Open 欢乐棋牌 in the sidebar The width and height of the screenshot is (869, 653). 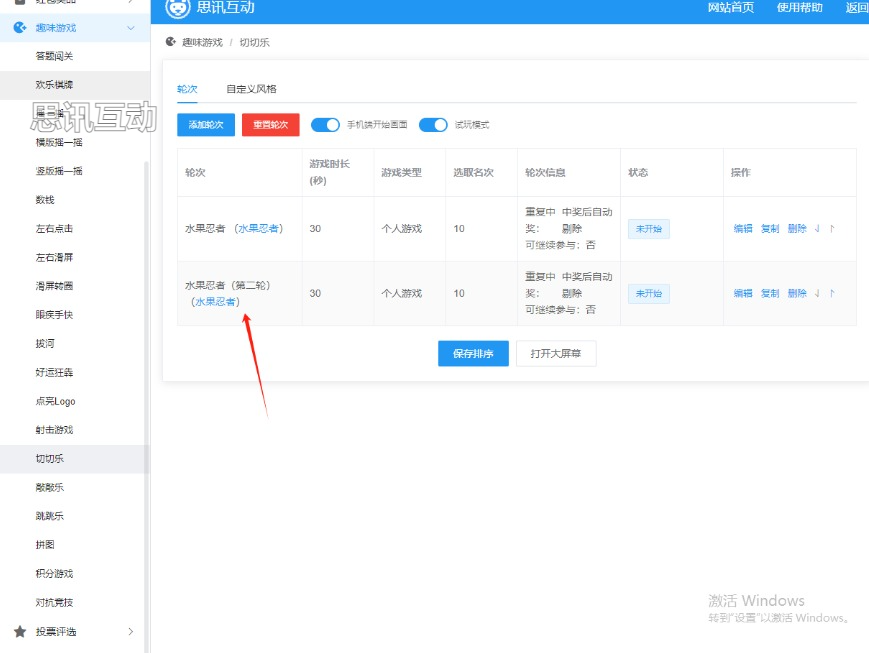(54, 85)
